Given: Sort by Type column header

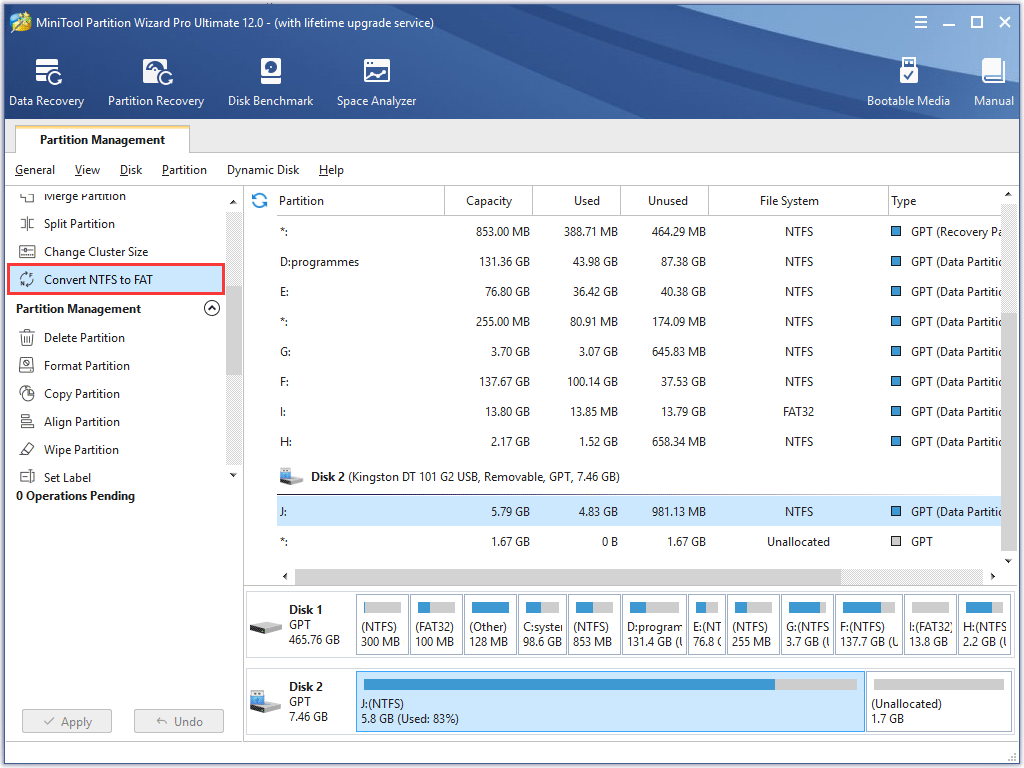Looking at the screenshot, I should [x=944, y=200].
